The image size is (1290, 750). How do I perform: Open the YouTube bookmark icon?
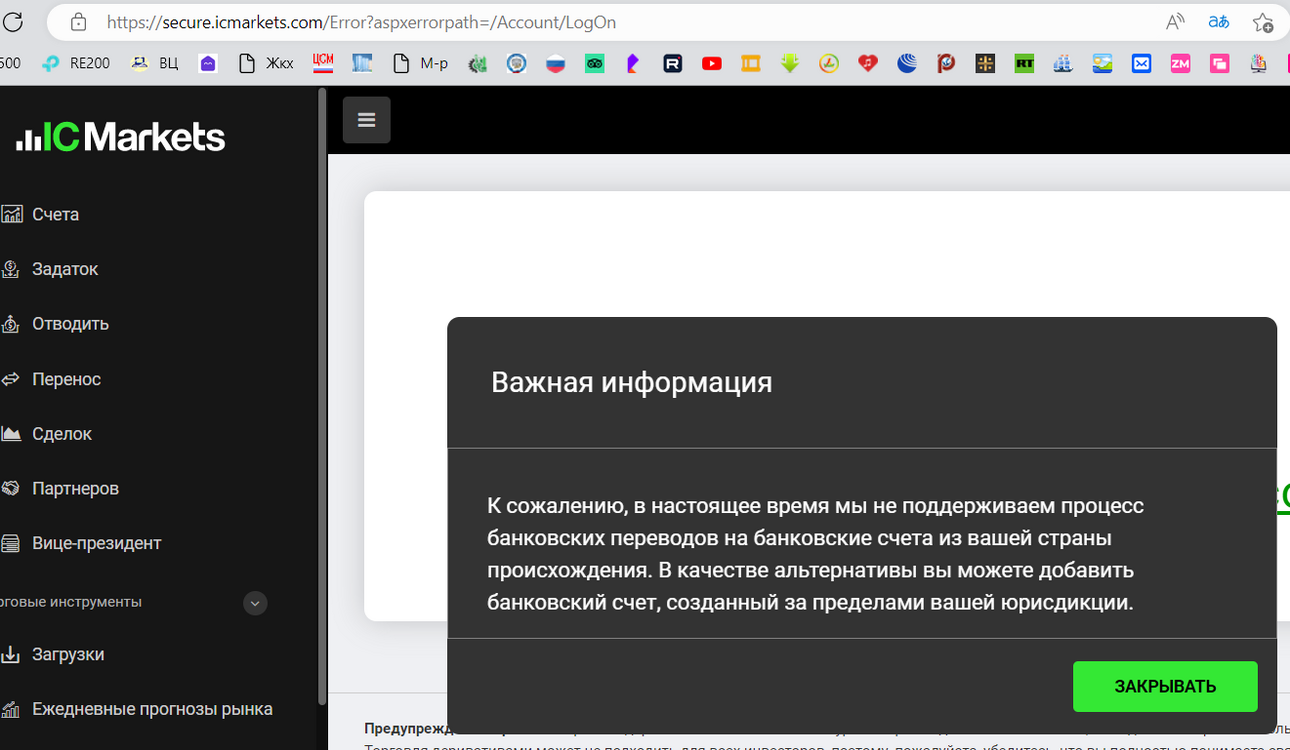click(x=712, y=63)
